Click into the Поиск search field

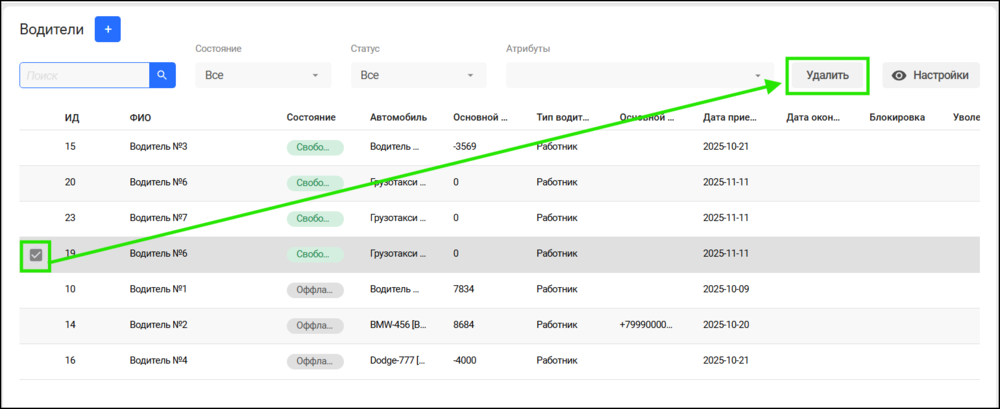coord(85,75)
